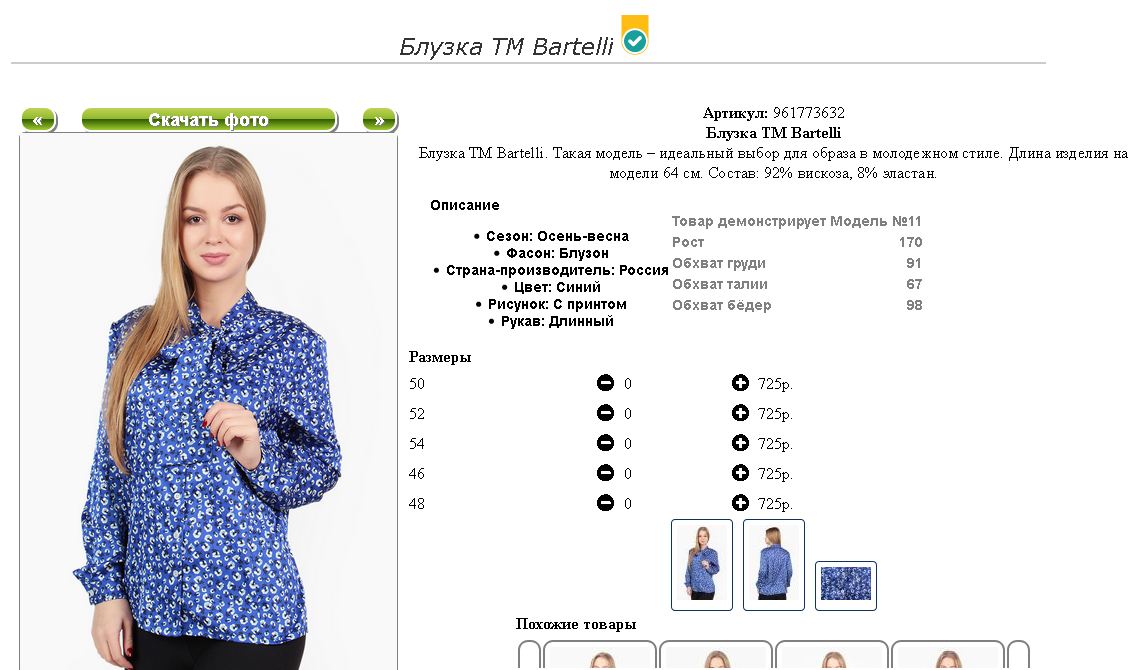Click the Описание heading

click(x=464, y=205)
